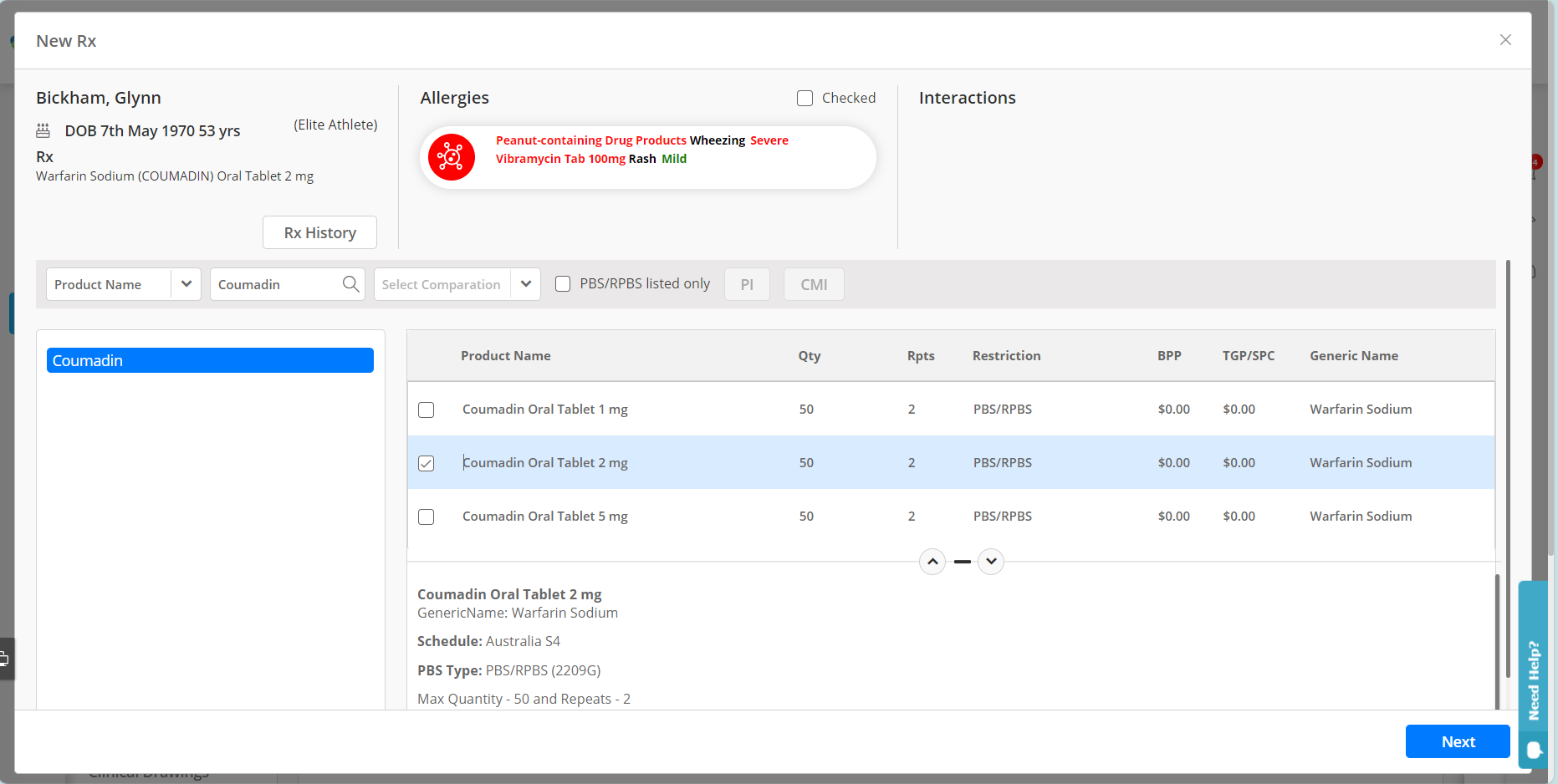The width and height of the screenshot is (1558, 784).
Task: Close the New Rx dialog
Action: 1505,40
